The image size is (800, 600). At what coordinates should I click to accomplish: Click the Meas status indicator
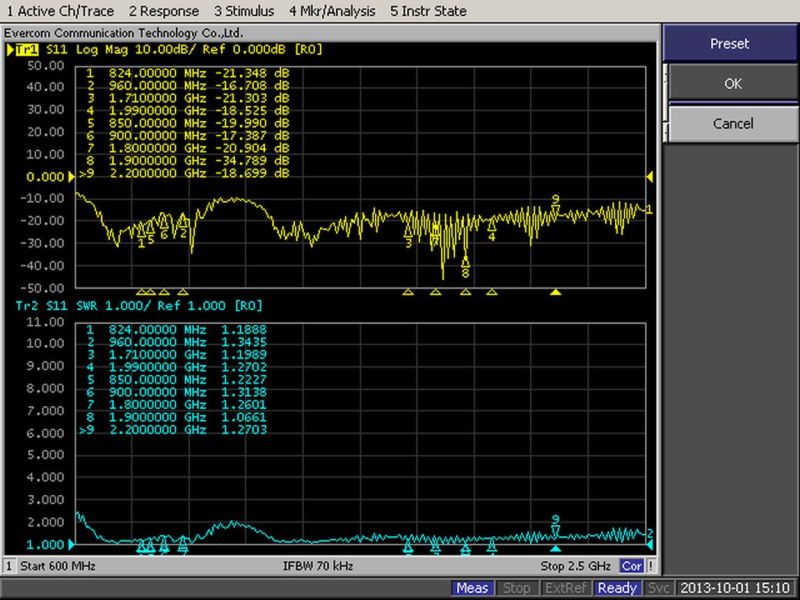(472, 588)
